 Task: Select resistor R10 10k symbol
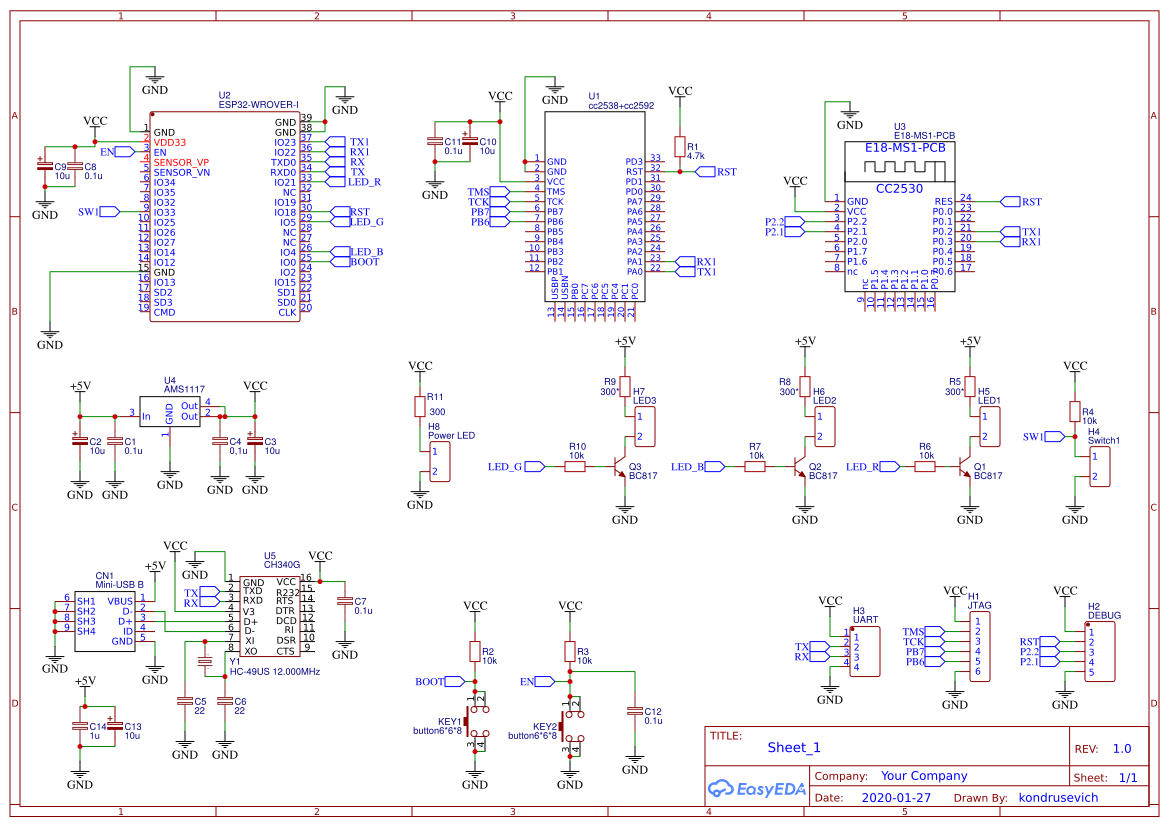coord(575,467)
